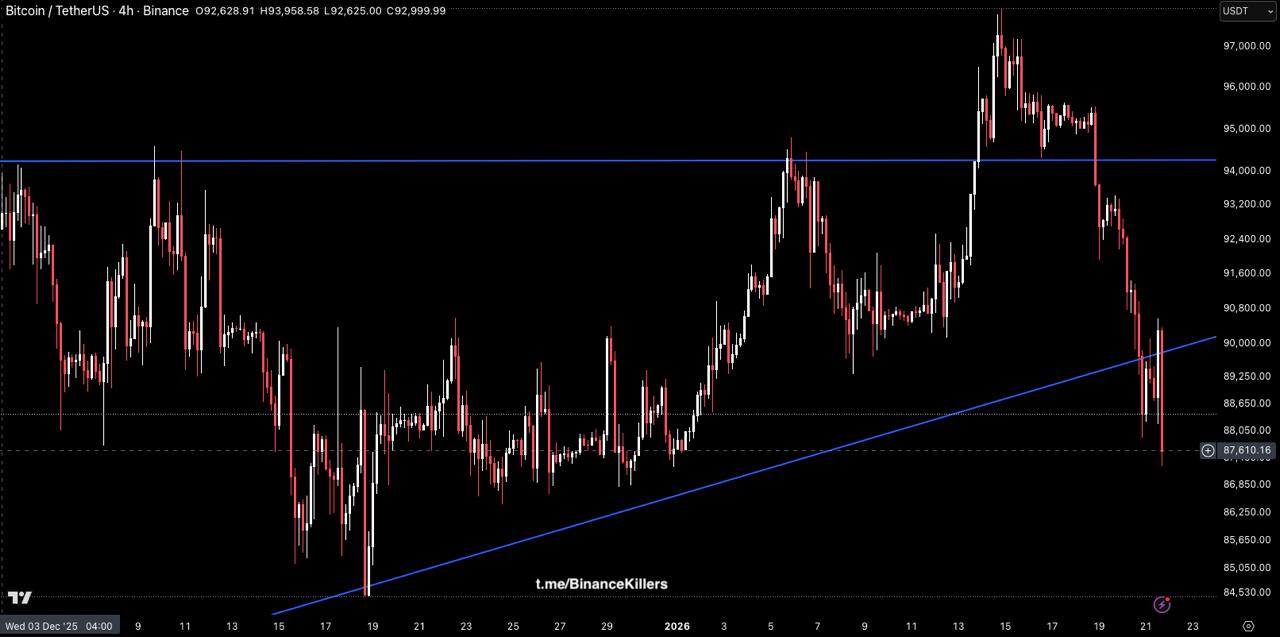Open the USDT currency dropdown

tap(1244, 11)
